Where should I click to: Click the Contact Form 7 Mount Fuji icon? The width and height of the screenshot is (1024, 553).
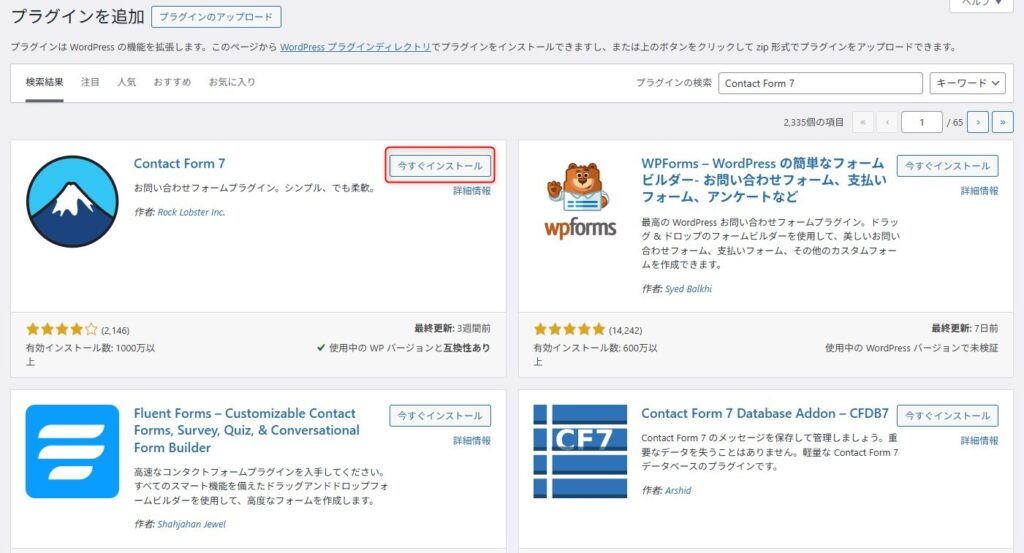(72, 201)
